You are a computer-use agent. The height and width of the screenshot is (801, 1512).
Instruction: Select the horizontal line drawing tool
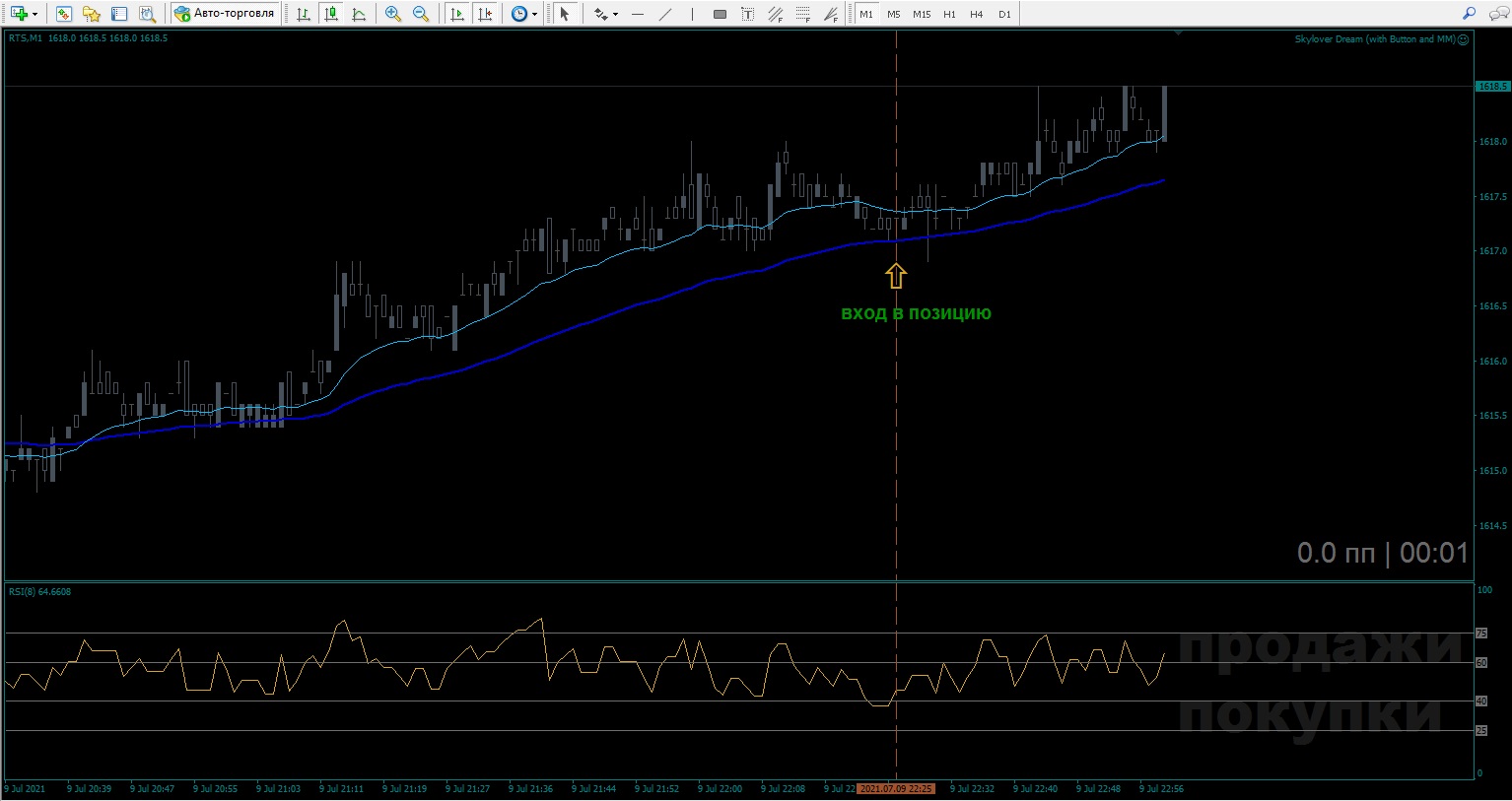click(x=638, y=14)
